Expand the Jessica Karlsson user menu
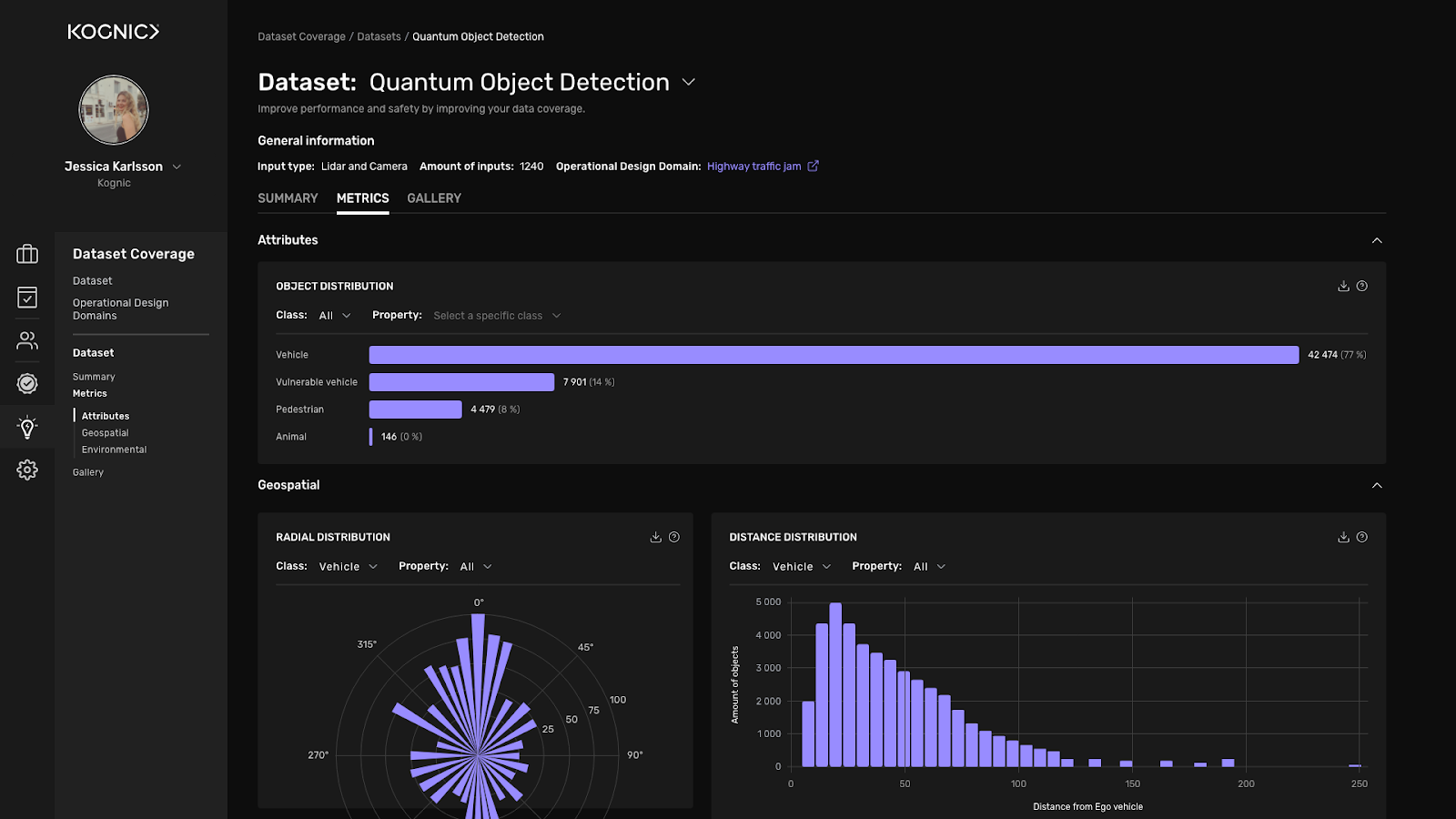The image size is (1456, 819). (177, 167)
